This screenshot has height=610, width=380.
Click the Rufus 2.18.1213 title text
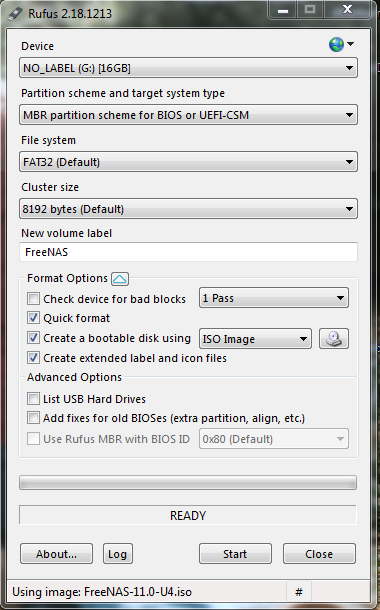70,14
